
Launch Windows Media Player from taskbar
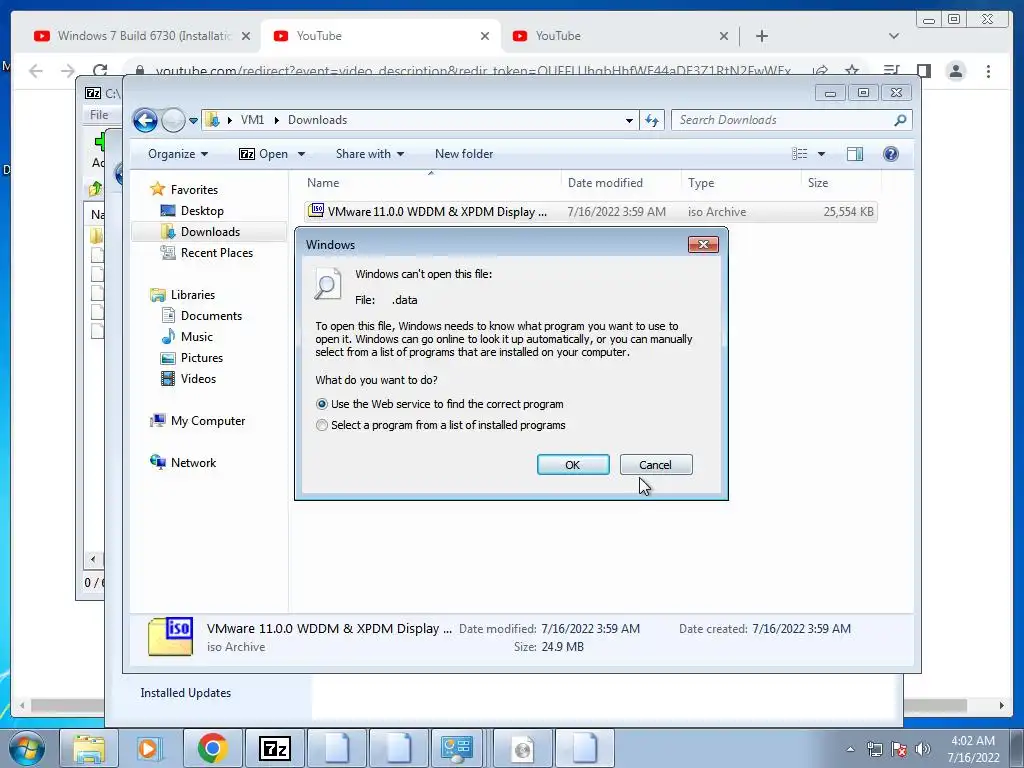click(x=150, y=748)
